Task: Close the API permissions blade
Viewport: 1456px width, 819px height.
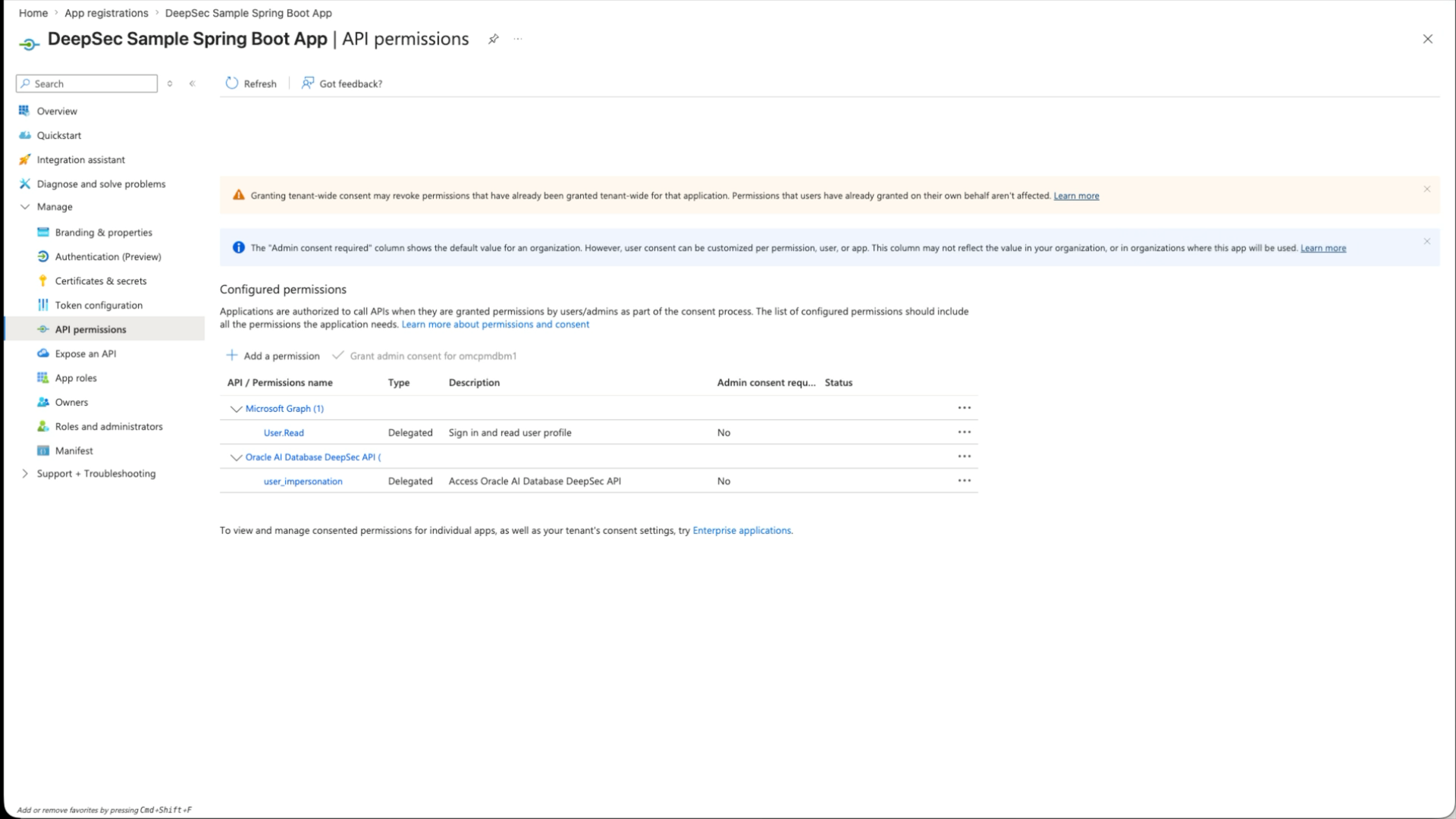Action: [1427, 39]
